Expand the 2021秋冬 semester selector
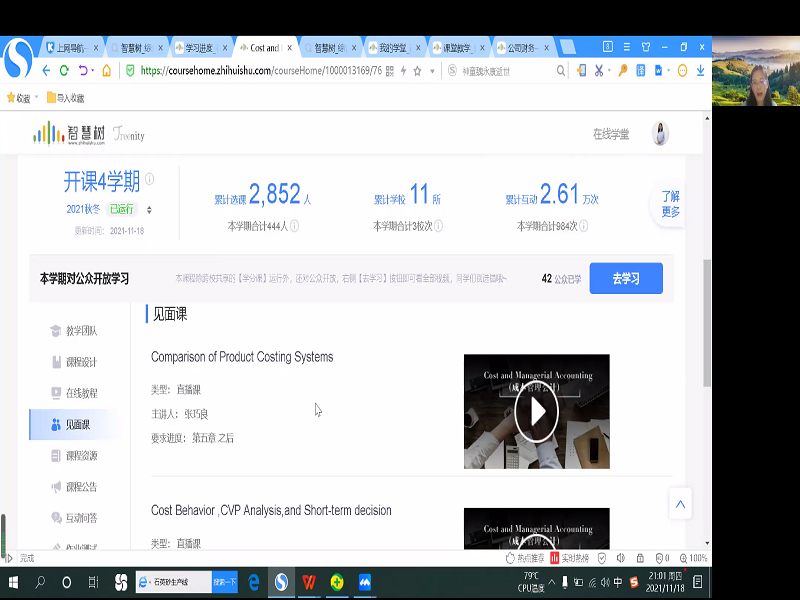Image resolution: width=800 pixels, height=600 pixels. point(149,209)
